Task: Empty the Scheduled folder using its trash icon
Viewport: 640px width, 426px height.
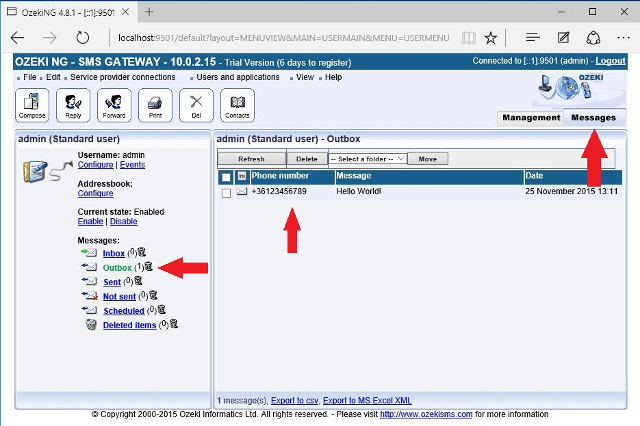Action: (162, 309)
